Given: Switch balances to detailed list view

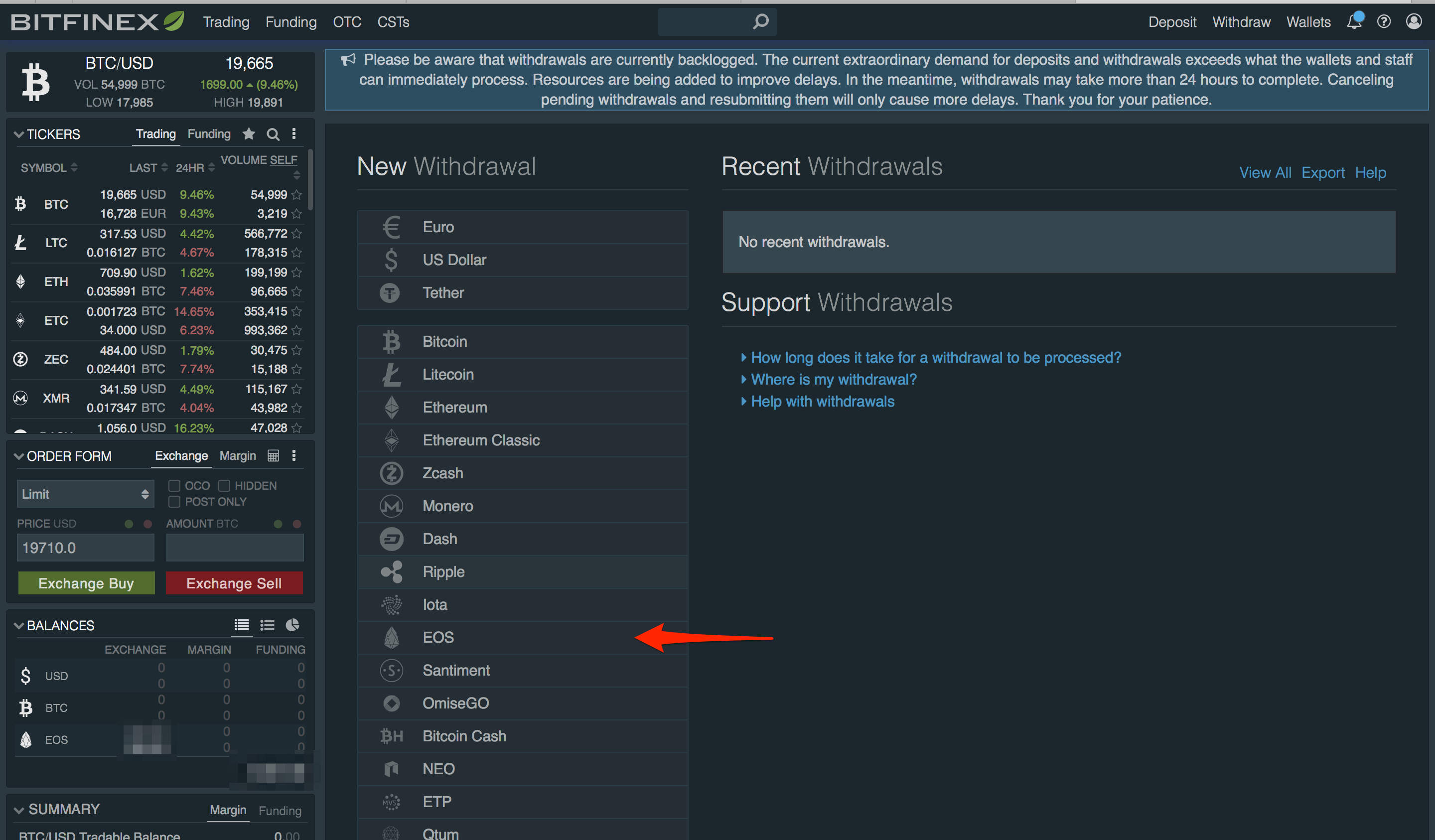Looking at the screenshot, I should click(x=242, y=625).
